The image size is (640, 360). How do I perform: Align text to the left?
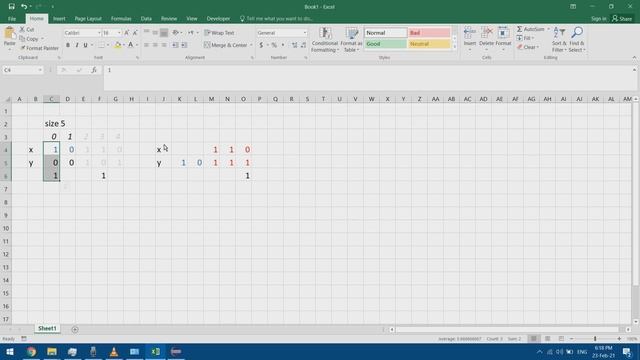[146, 45]
